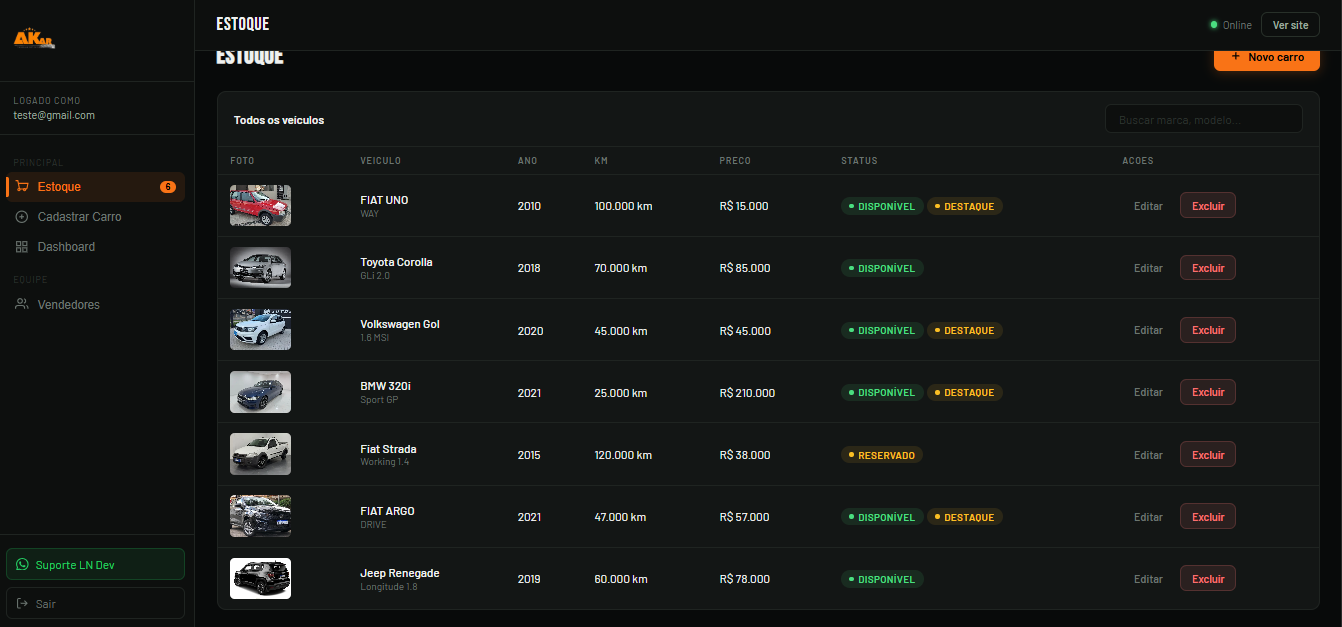This screenshot has height=627, width=1342.
Task: Click the mileage 120.000 km
Action: [623, 455]
